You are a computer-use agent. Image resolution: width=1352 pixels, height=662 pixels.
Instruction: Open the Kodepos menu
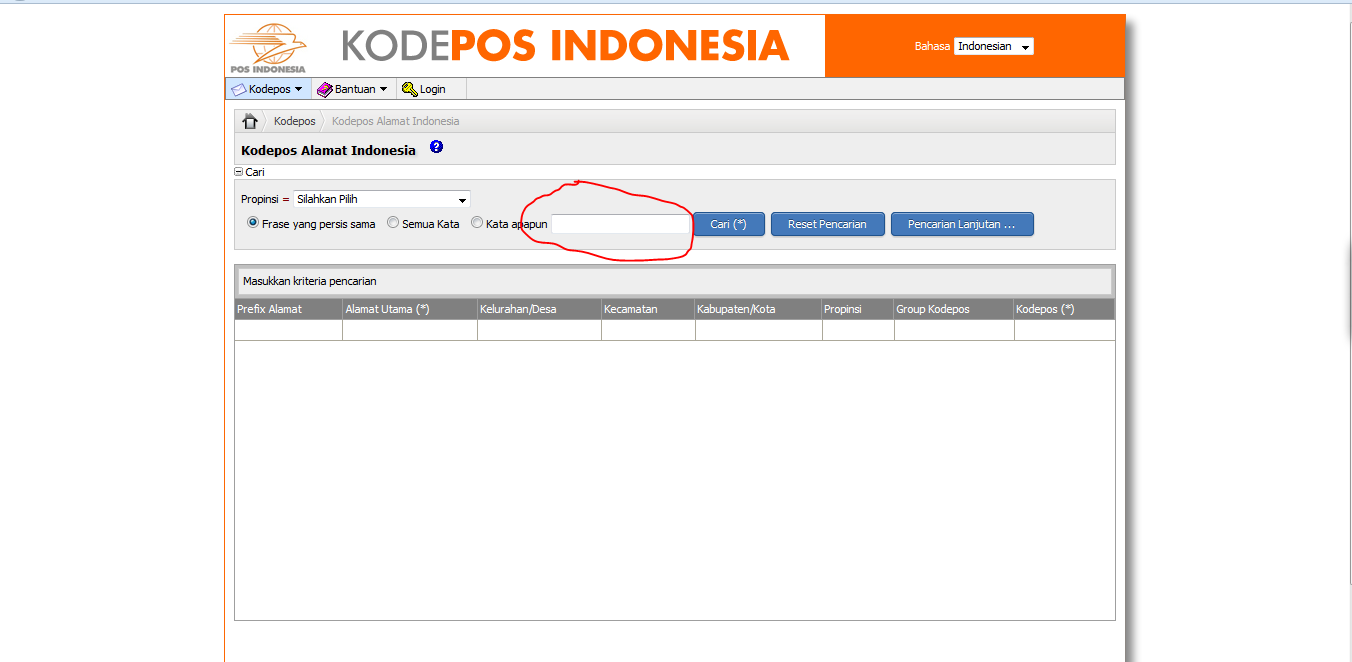click(269, 89)
